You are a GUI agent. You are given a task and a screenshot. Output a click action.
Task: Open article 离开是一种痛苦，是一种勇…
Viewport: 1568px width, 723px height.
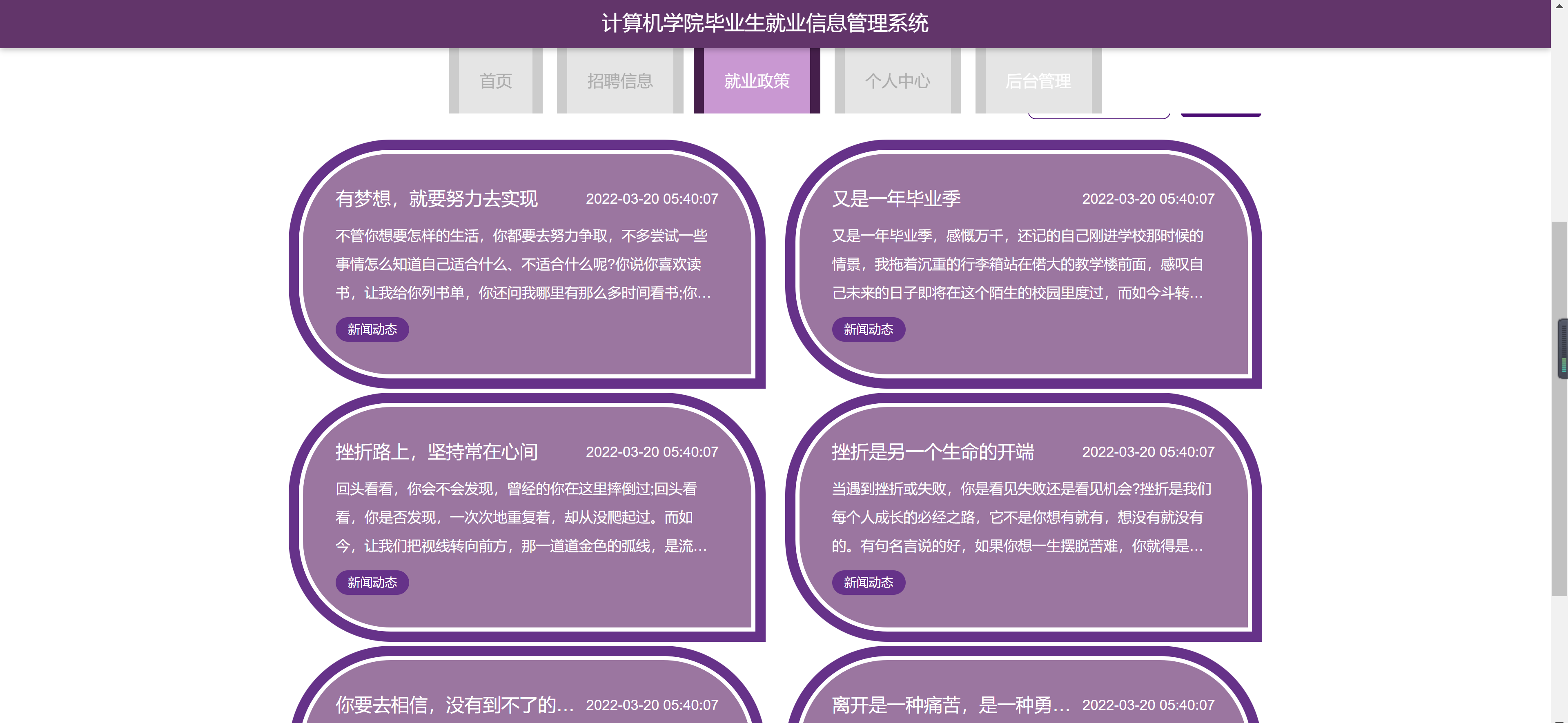tap(951, 705)
